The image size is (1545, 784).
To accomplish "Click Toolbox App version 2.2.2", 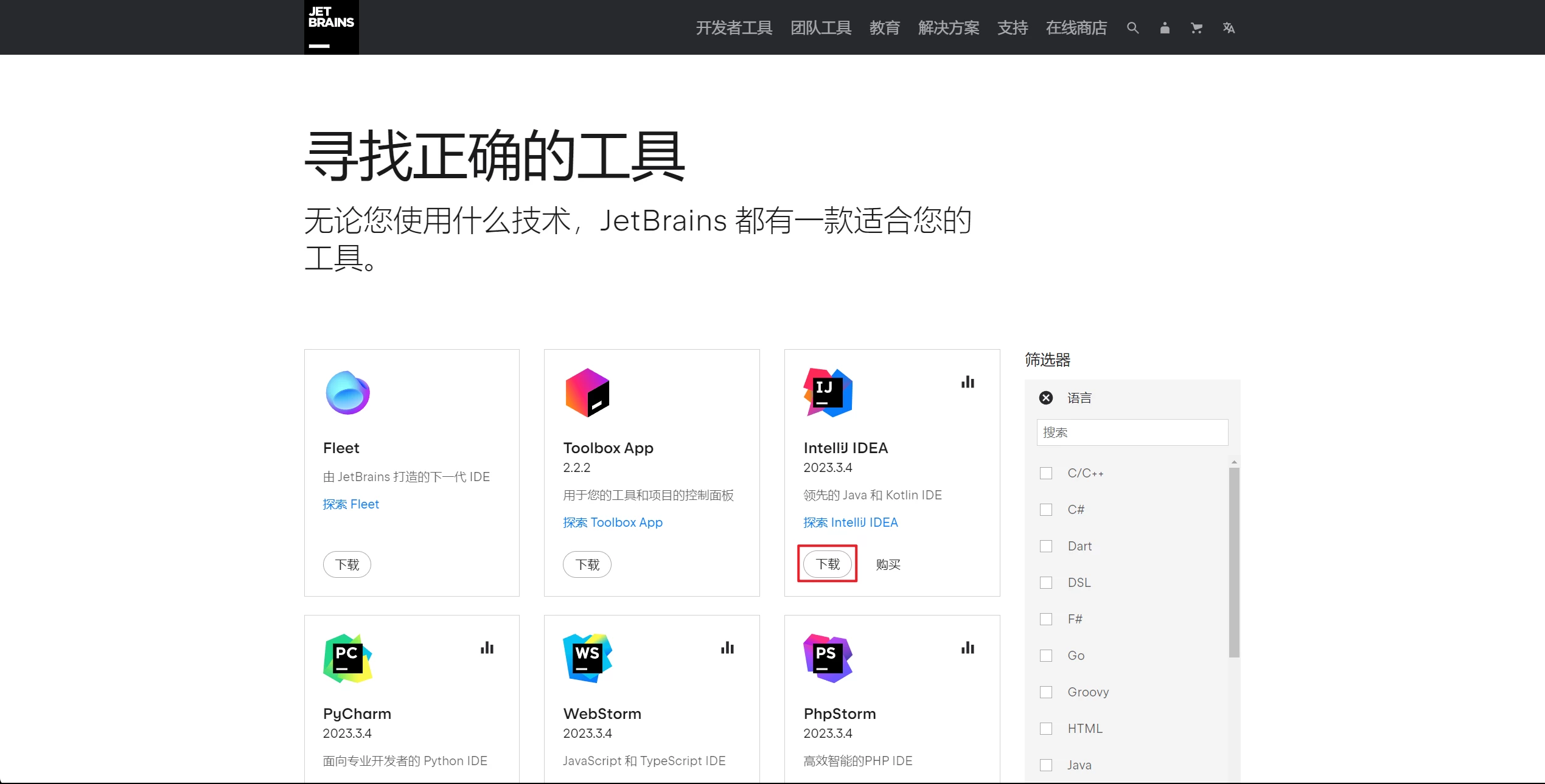I will 577,468.
